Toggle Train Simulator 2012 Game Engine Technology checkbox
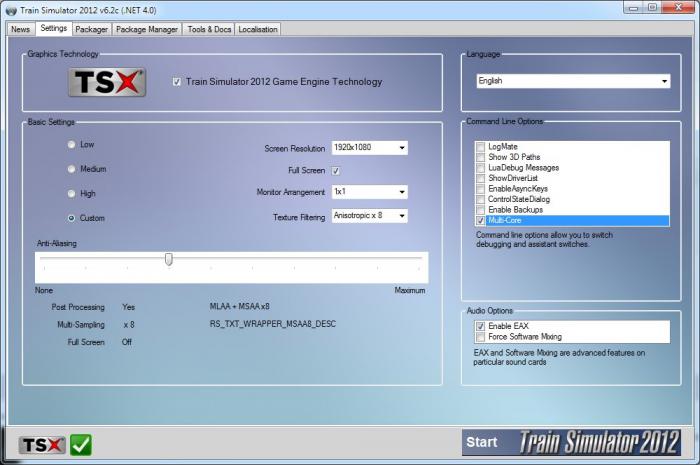The image size is (700, 465). (177, 82)
